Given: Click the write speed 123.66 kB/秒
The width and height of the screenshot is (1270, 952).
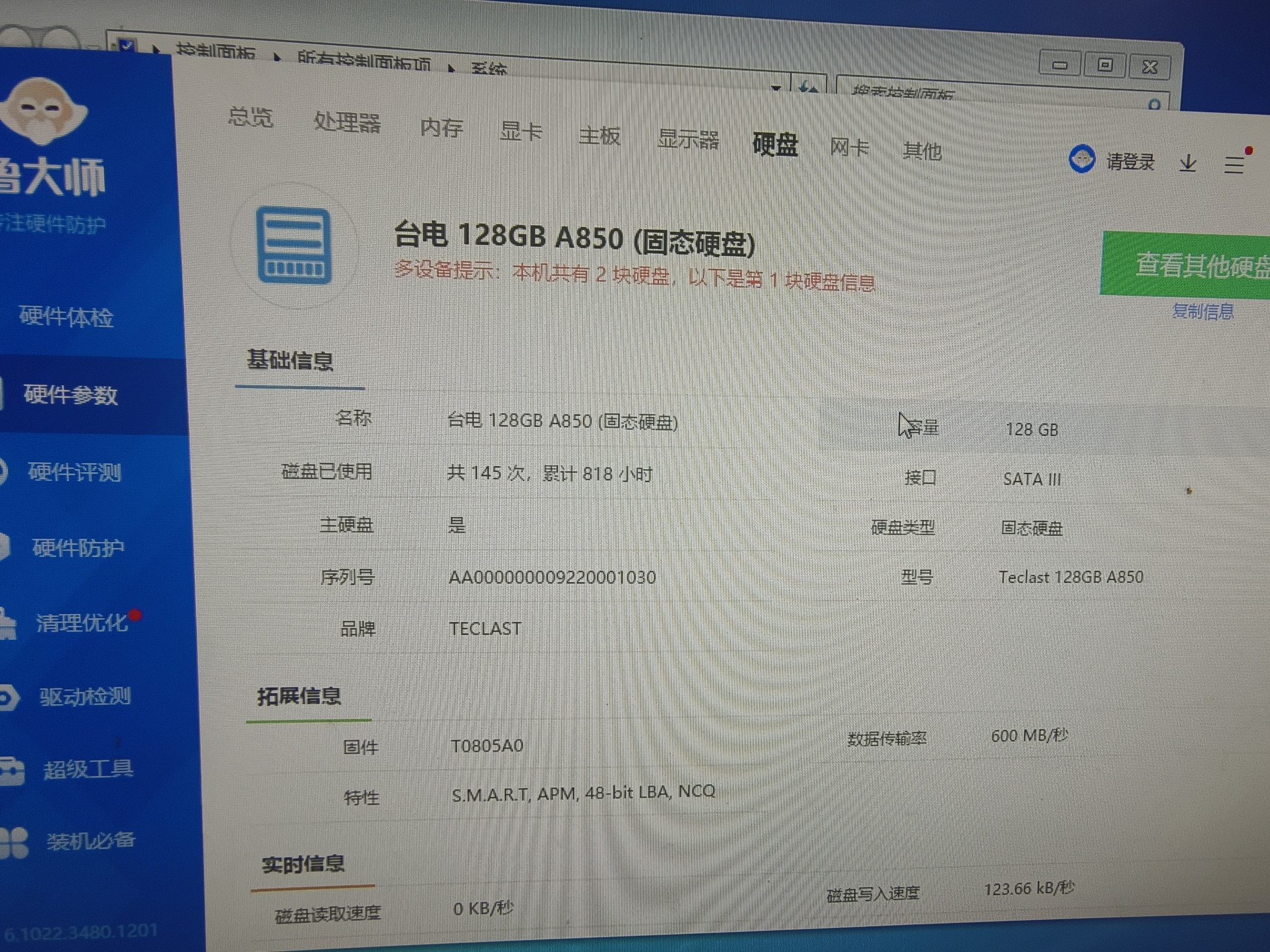Looking at the screenshot, I should [x=1029, y=889].
